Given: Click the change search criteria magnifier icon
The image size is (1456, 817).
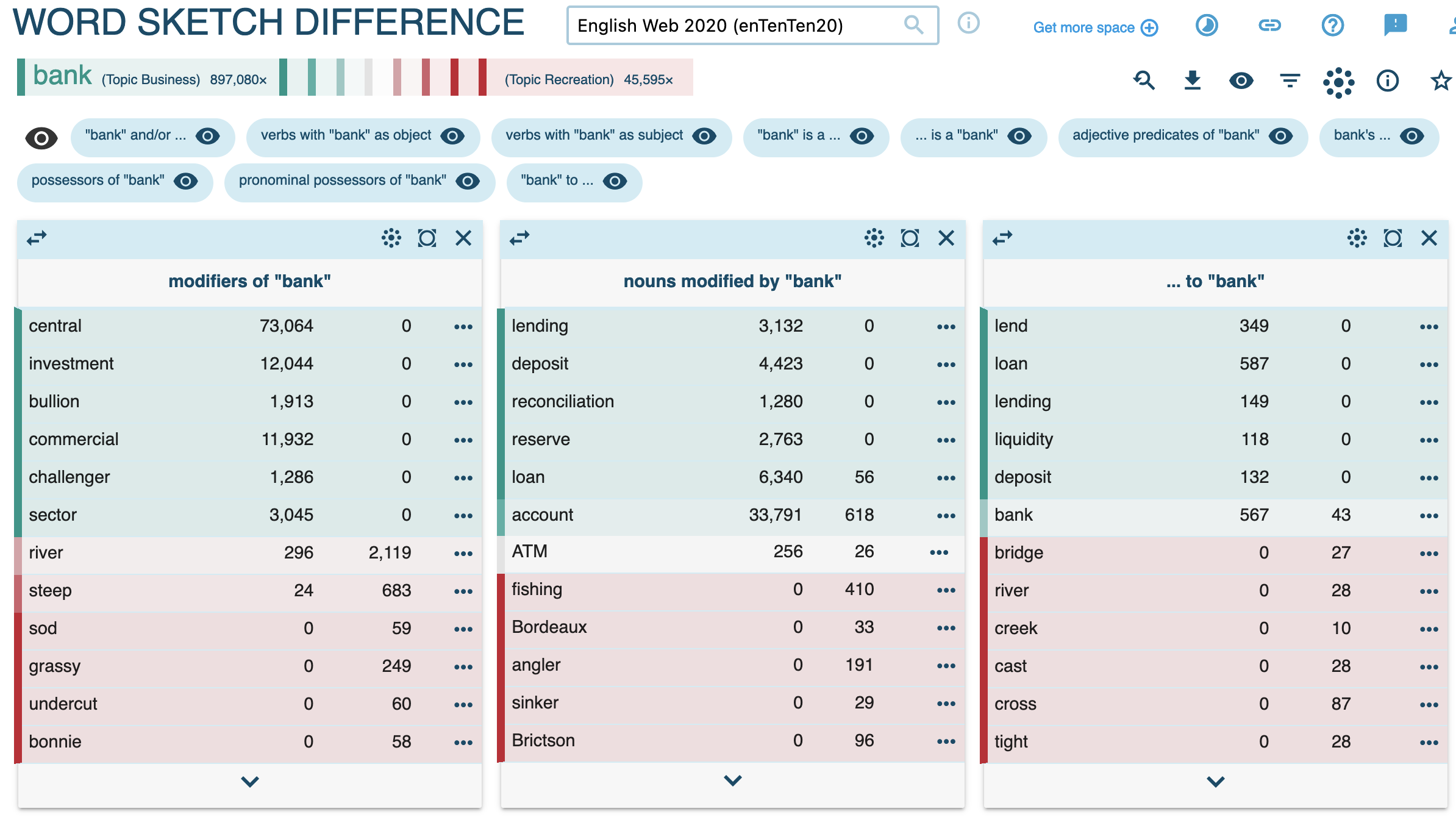Looking at the screenshot, I should pyautogui.click(x=1144, y=80).
